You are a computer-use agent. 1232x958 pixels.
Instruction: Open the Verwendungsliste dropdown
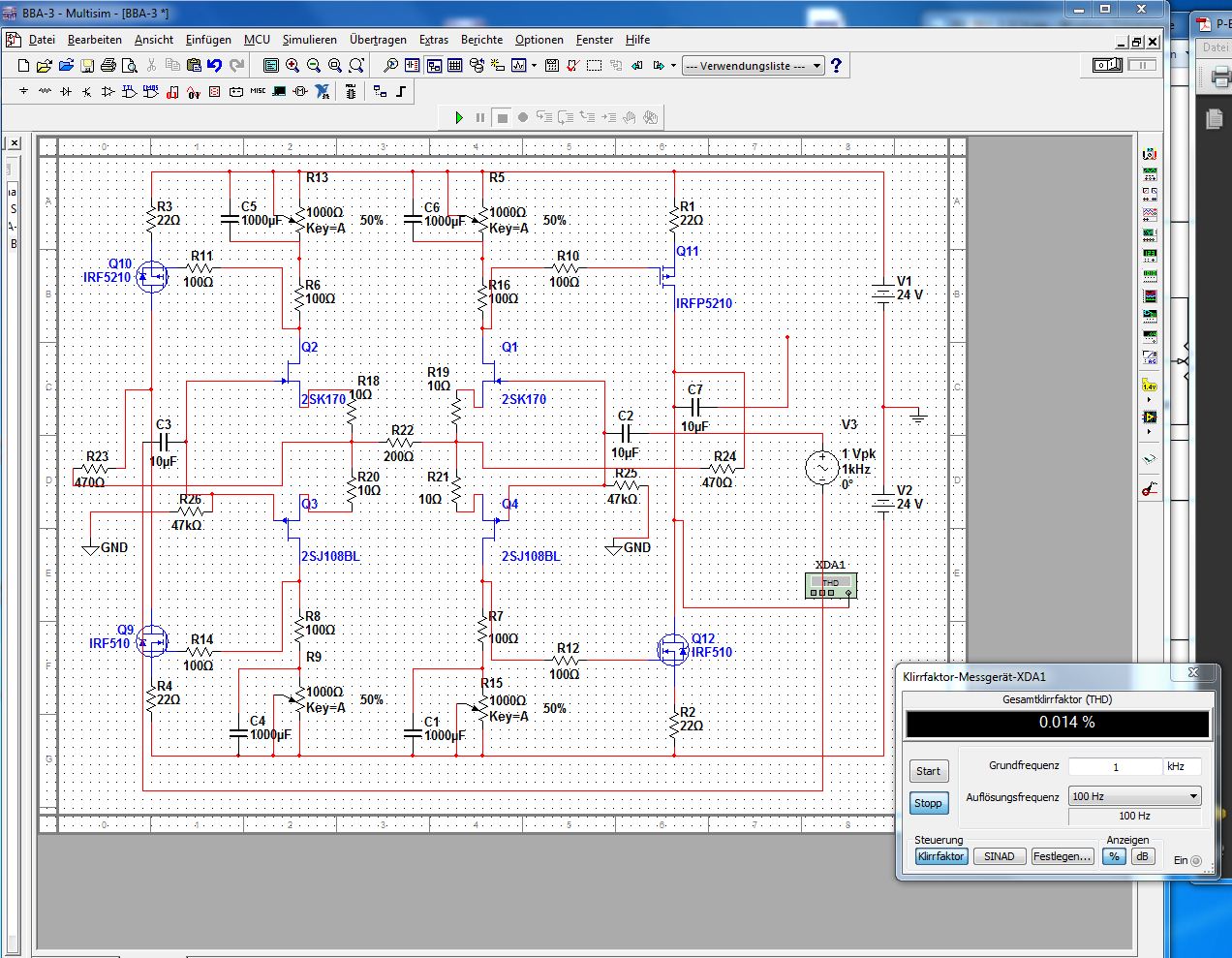pos(754,66)
